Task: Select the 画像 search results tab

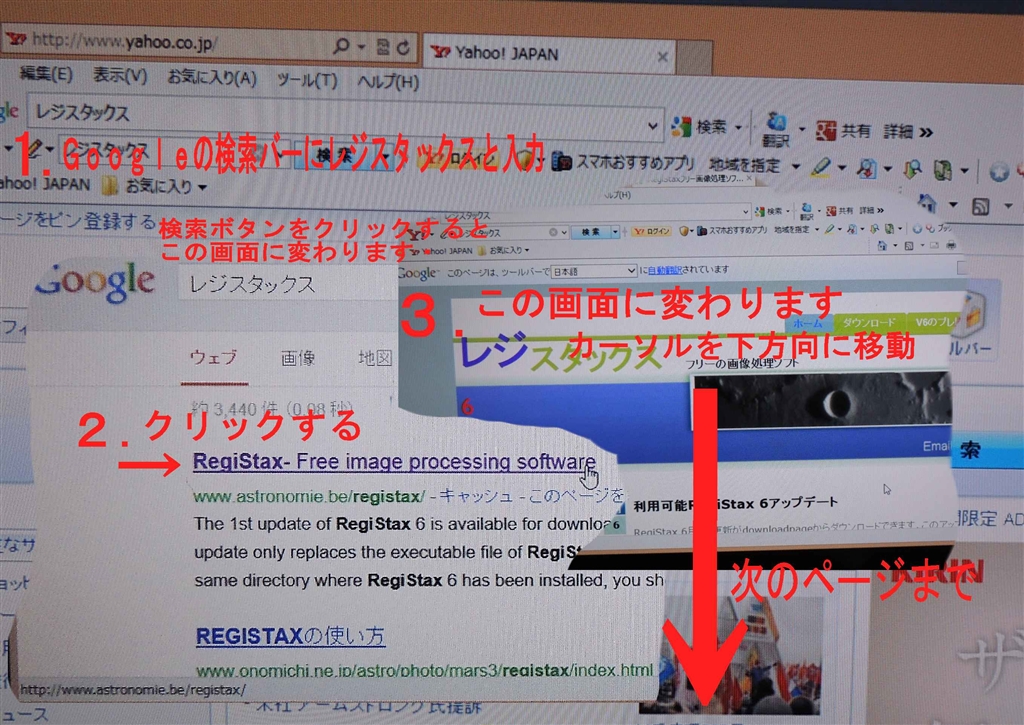Action: pyautogui.click(x=298, y=358)
